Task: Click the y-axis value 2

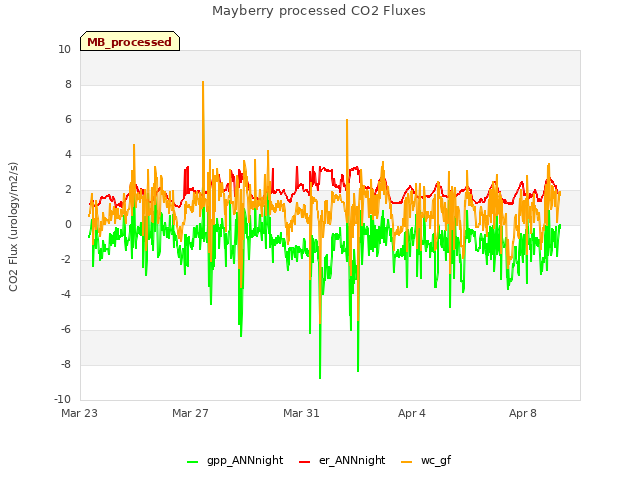Action: pos(68,189)
